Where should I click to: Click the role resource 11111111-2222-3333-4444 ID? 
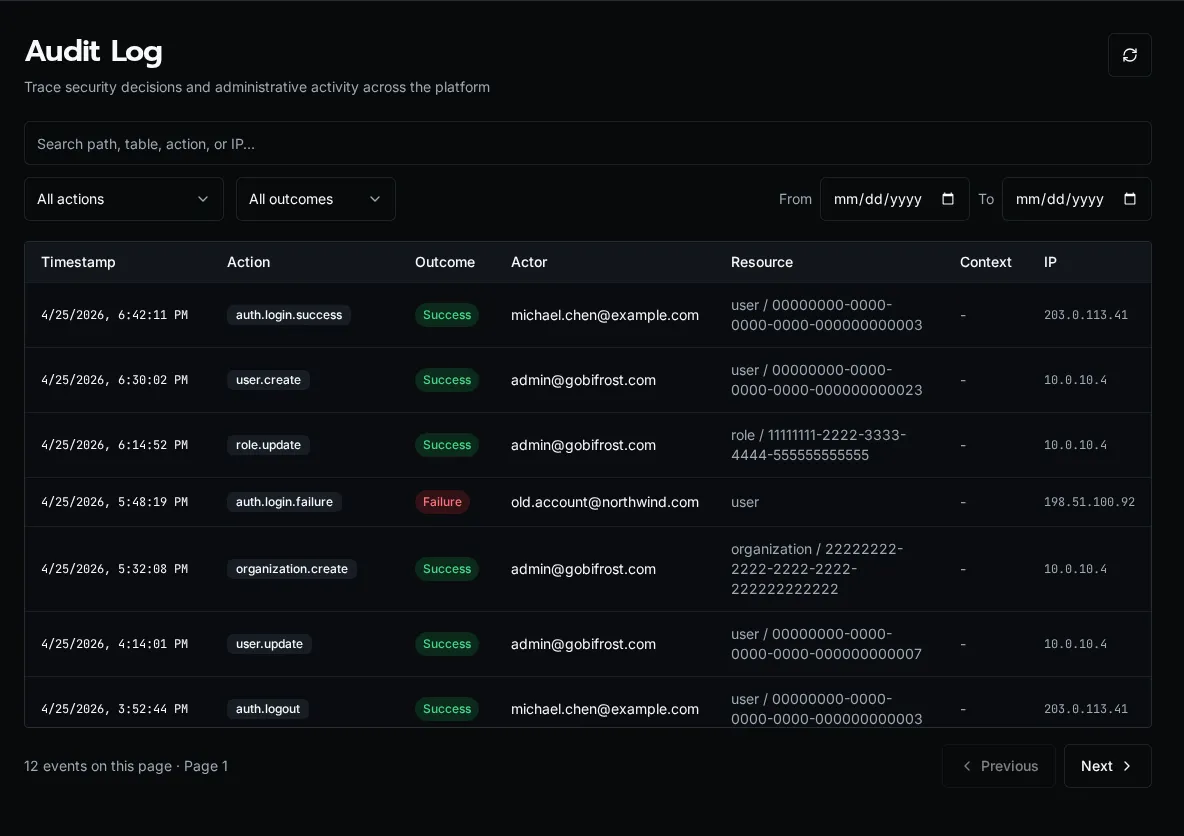pyautogui.click(x=818, y=445)
